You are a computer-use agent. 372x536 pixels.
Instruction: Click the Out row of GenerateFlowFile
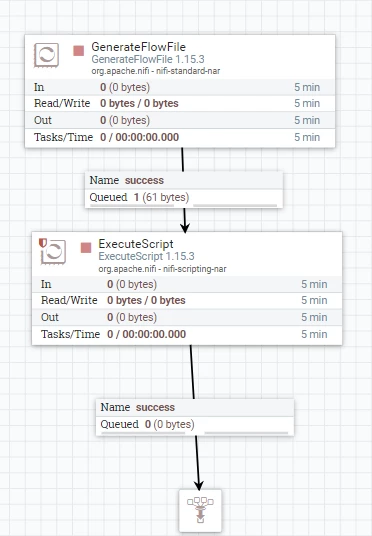pos(180,120)
